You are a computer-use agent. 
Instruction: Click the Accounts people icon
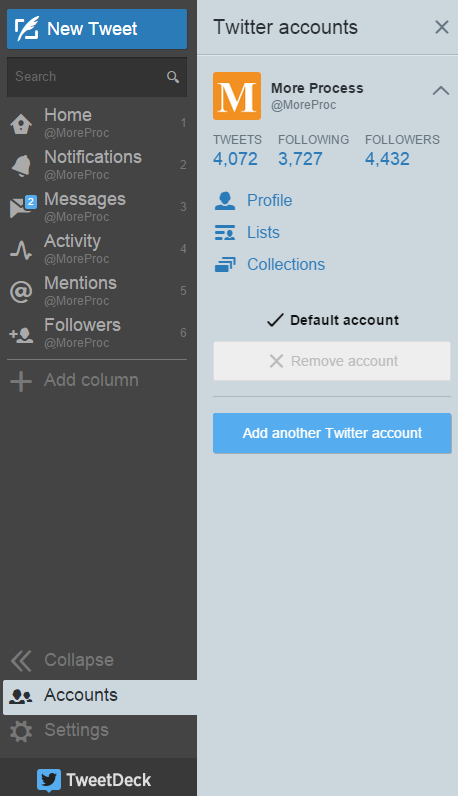tap(21, 696)
